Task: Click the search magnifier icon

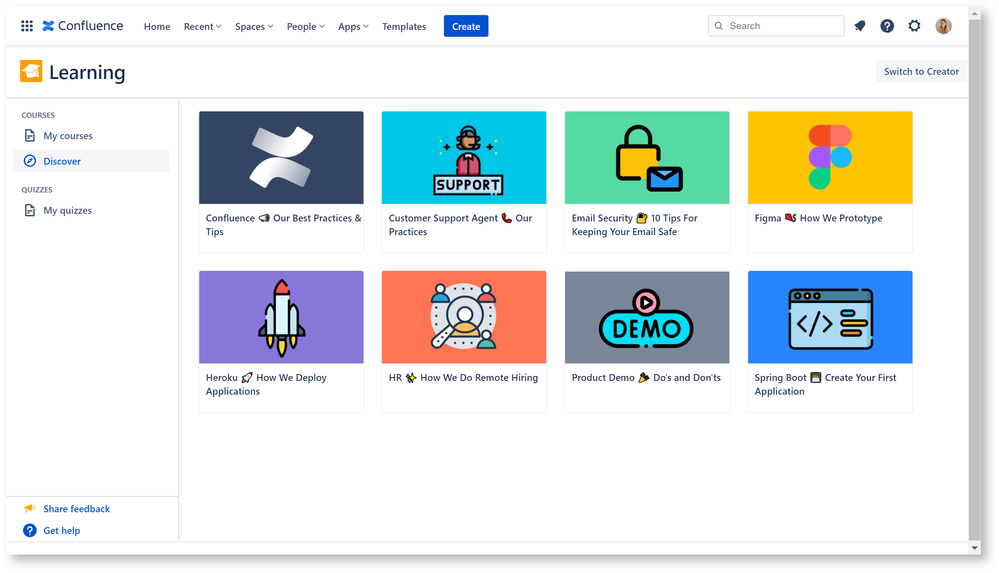Action: (x=719, y=26)
